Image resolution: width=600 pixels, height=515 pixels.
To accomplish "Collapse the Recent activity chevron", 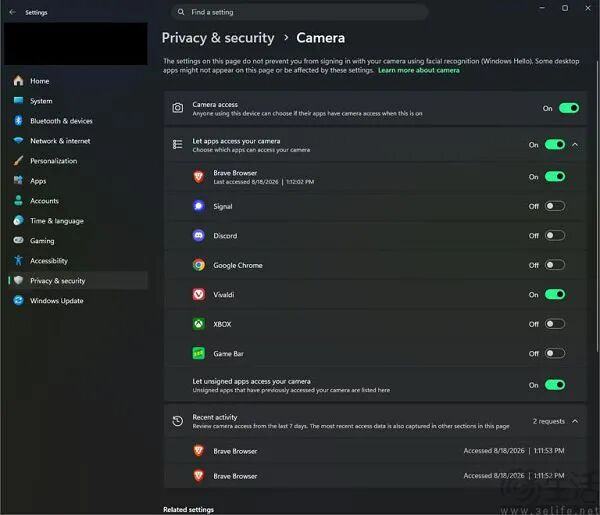I will (575, 421).
